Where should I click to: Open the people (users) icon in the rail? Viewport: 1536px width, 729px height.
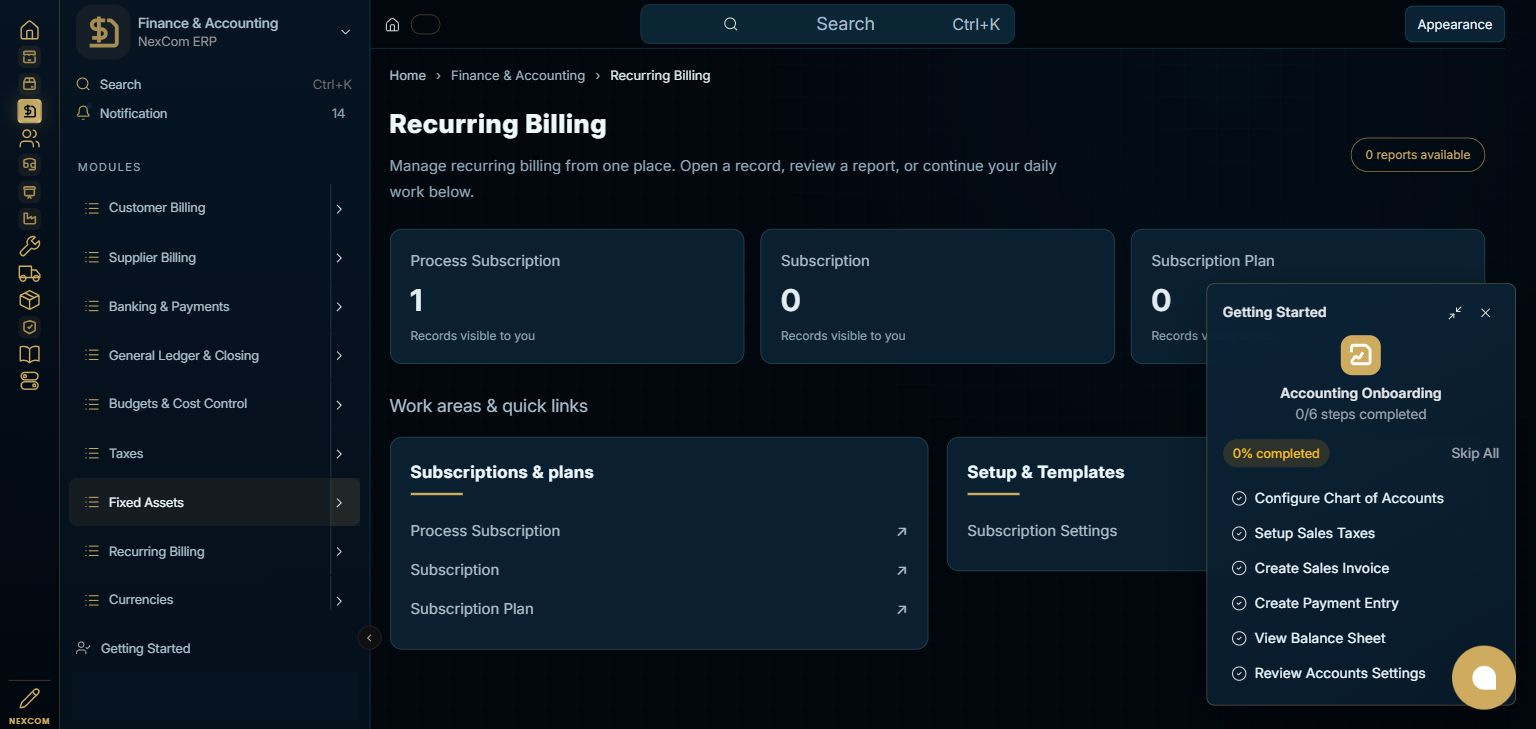point(30,138)
